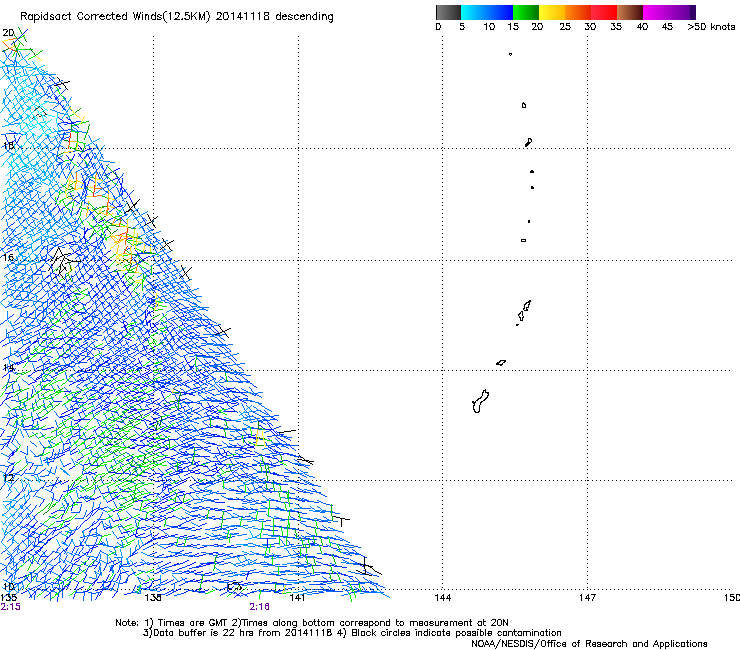
Task: Click the cyan 5-10 knots legend segment
Action: [x=474, y=12]
